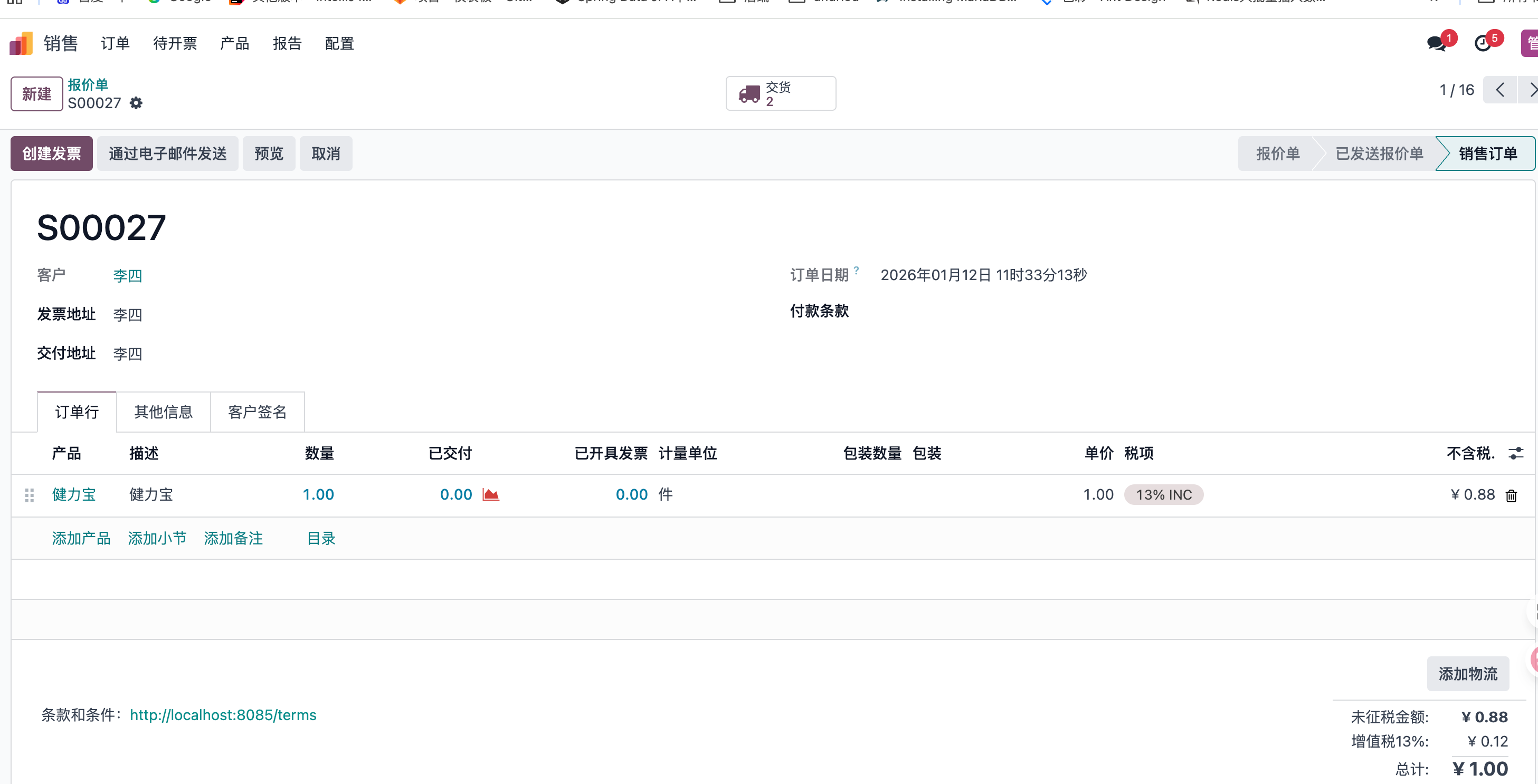This screenshot has width=1538, height=784.
Task: Click the 13% INC tax tag
Action: pos(1164,495)
